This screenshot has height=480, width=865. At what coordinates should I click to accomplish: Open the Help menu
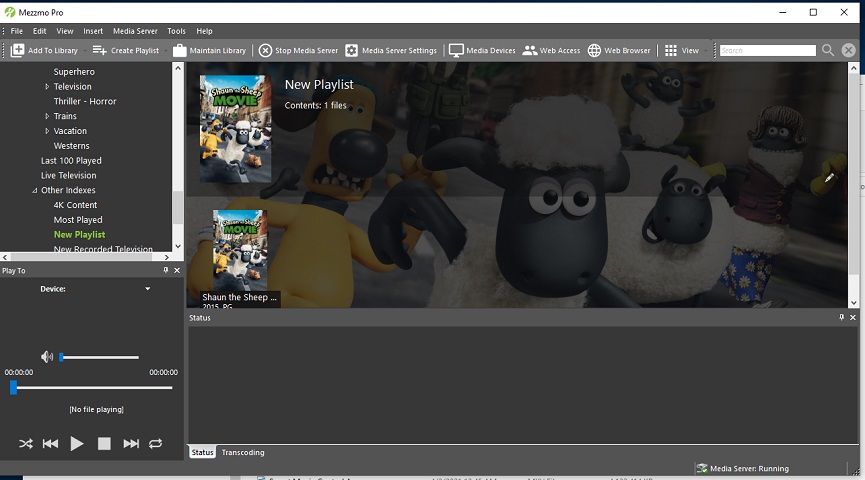pos(204,31)
